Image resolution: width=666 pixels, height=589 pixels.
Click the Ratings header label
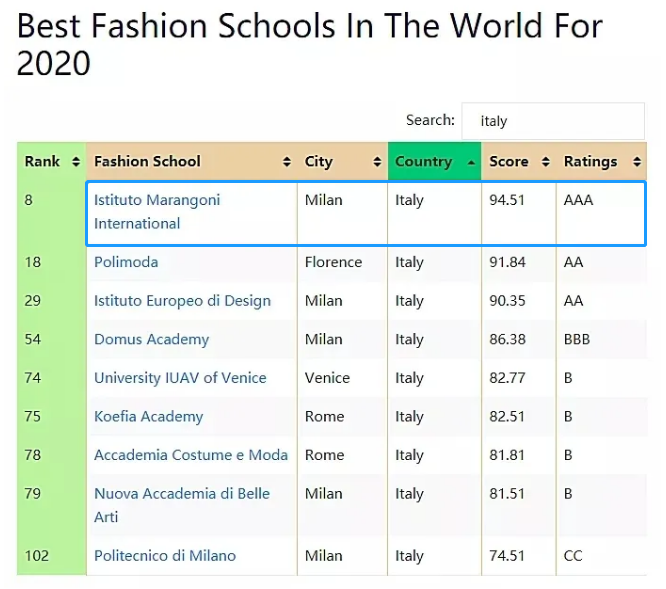tap(590, 161)
